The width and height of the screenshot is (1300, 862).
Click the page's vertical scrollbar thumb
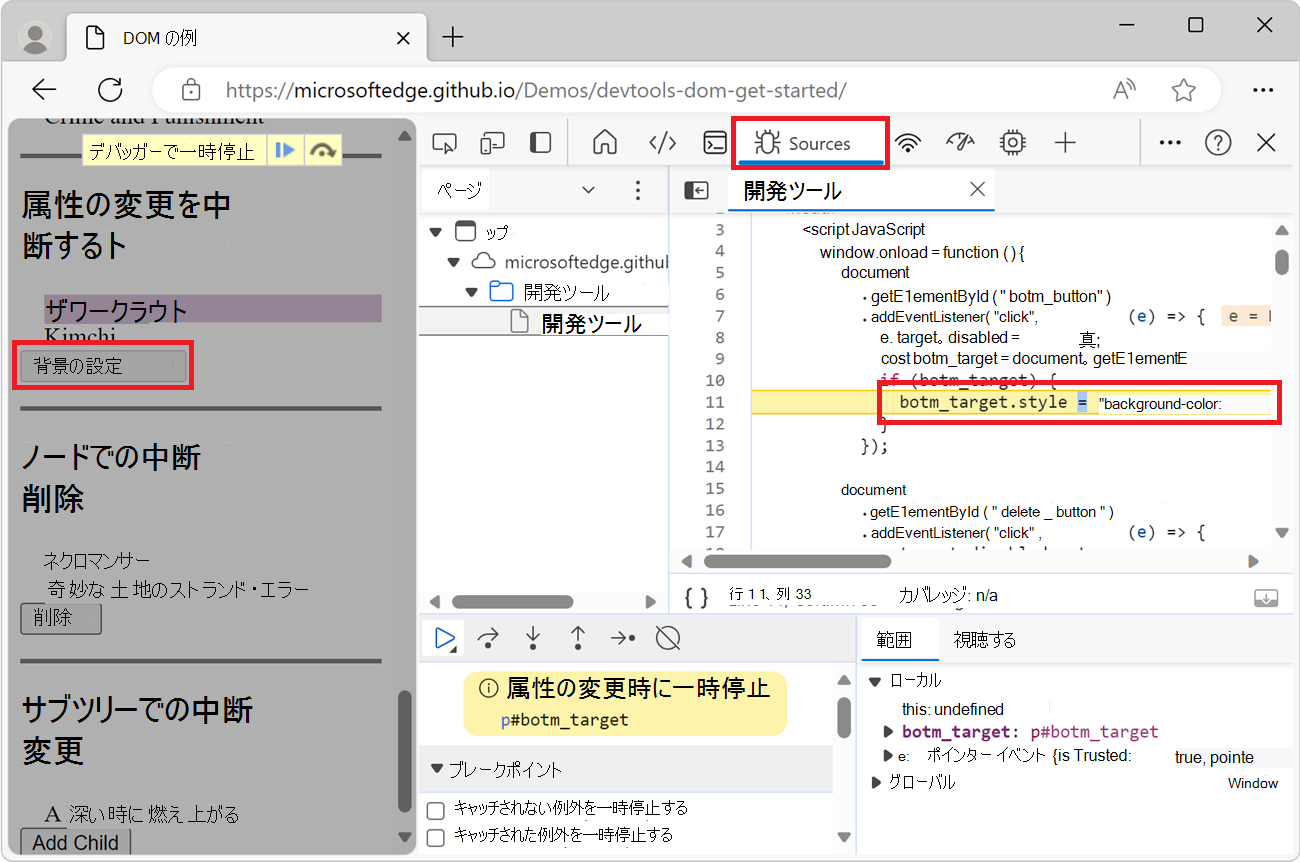click(x=405, y=750)
